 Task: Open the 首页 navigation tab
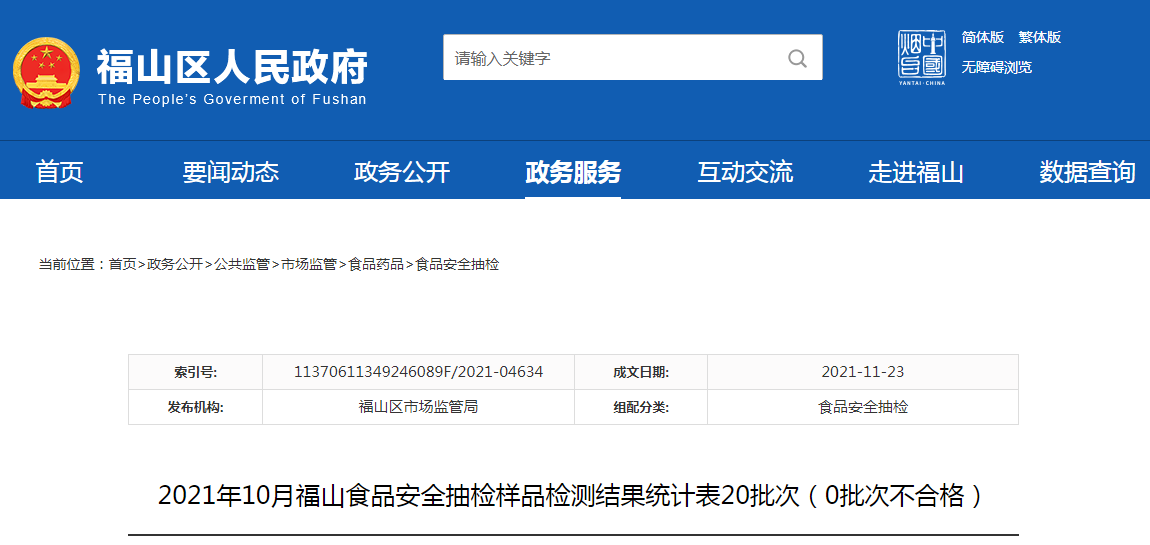coord(59,172)
